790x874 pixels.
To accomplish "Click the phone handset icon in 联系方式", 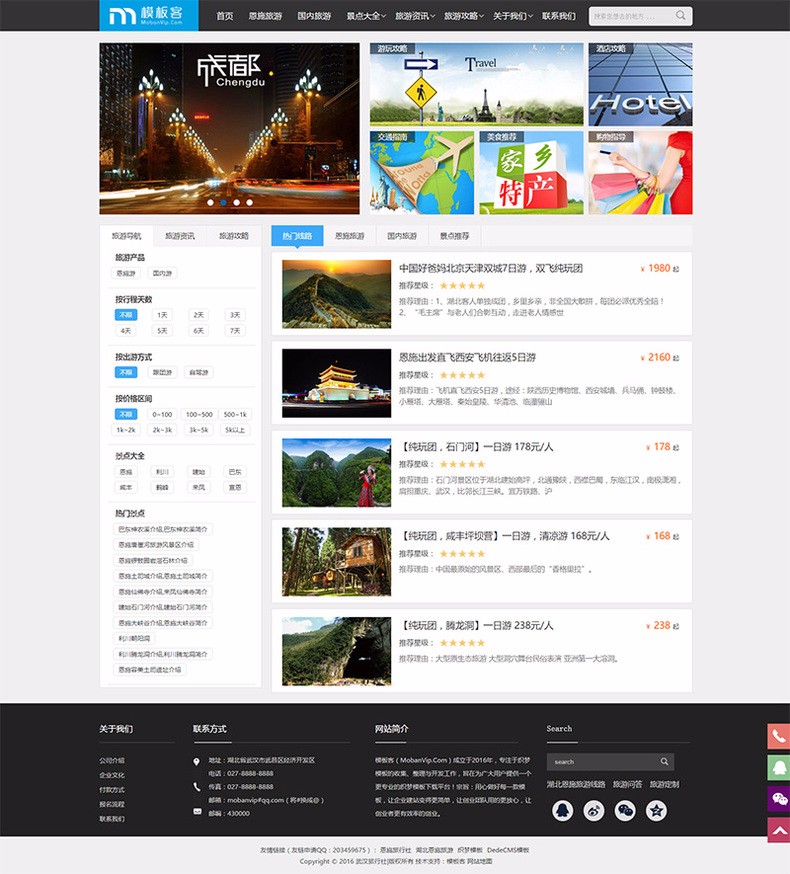I will (x=196, y=786).
